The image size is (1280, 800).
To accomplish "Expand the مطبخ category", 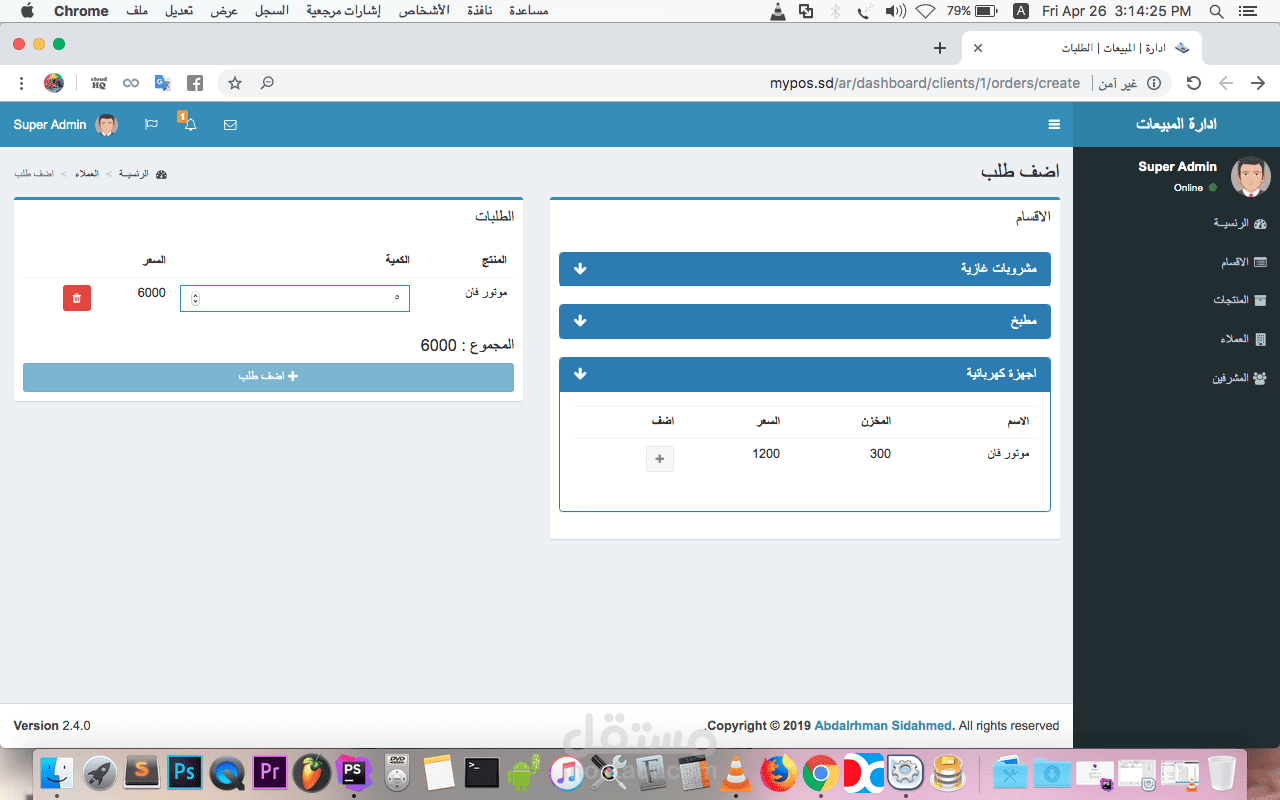I will 805,321.
